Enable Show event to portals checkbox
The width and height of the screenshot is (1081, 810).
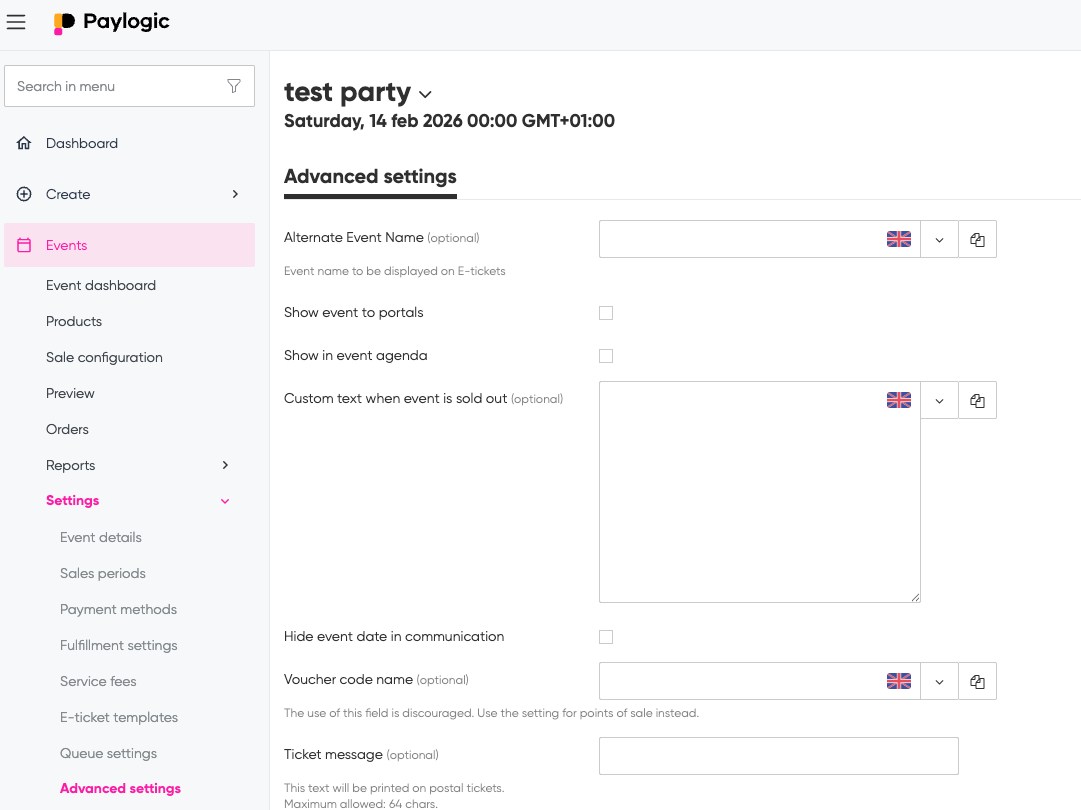pyautogui.click(x=606, y=313)
